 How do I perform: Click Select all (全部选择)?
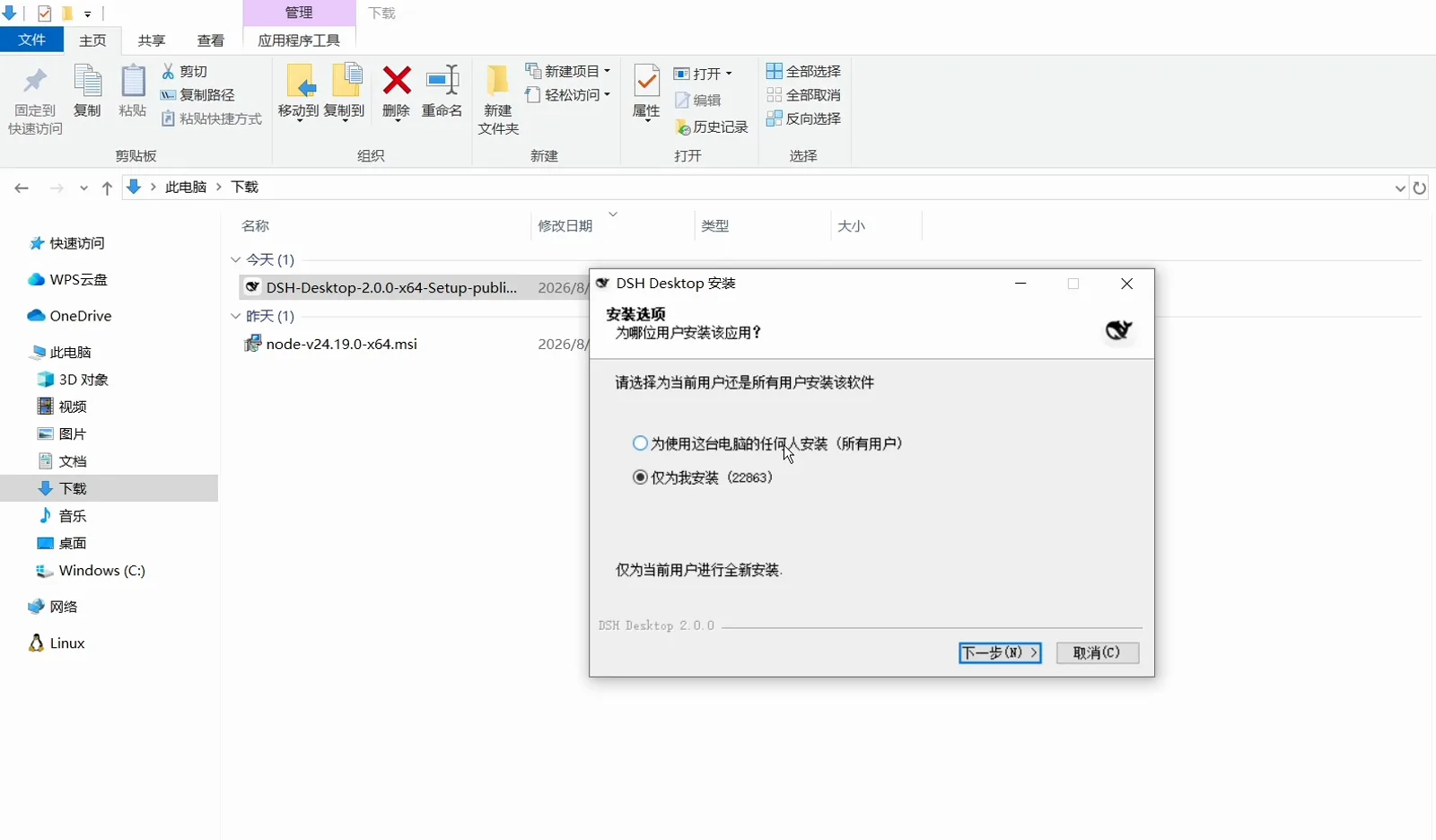point(804,71)
